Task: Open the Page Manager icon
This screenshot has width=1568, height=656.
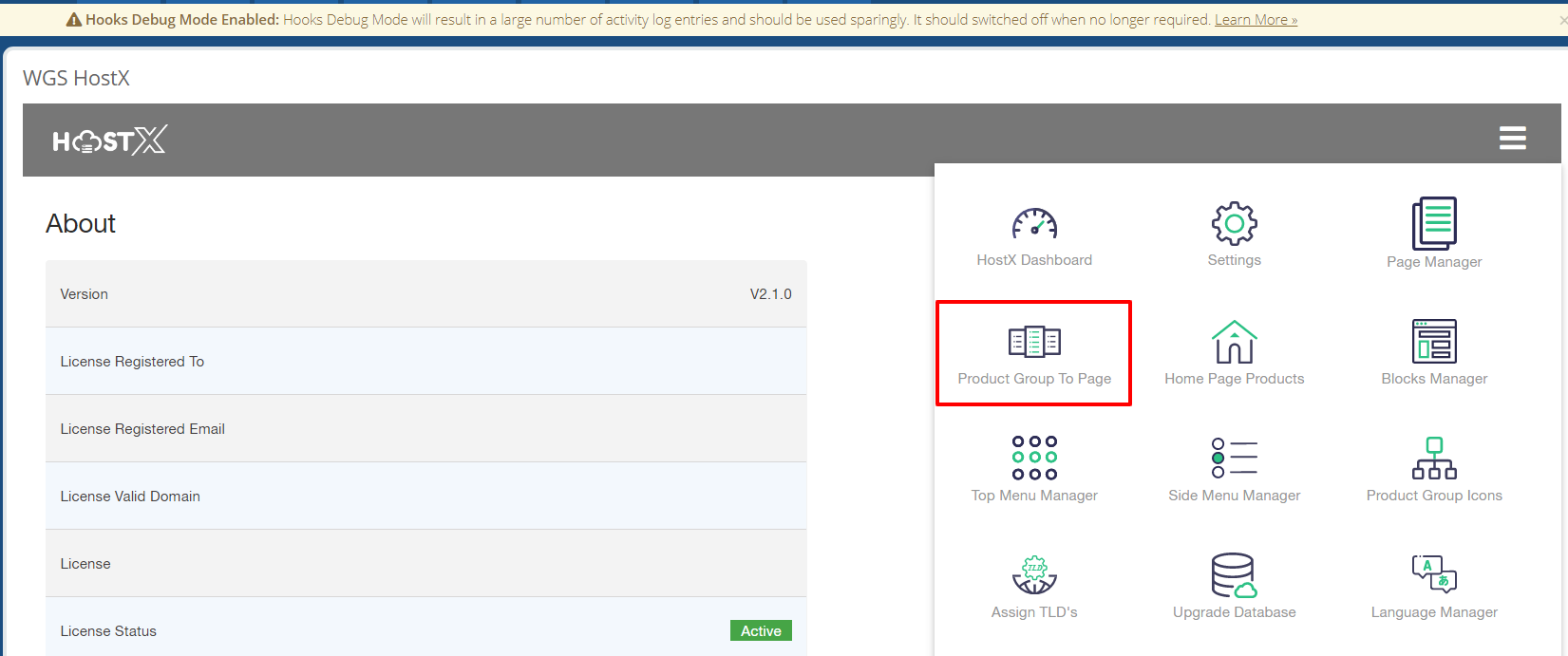Action: point(1434,223)
